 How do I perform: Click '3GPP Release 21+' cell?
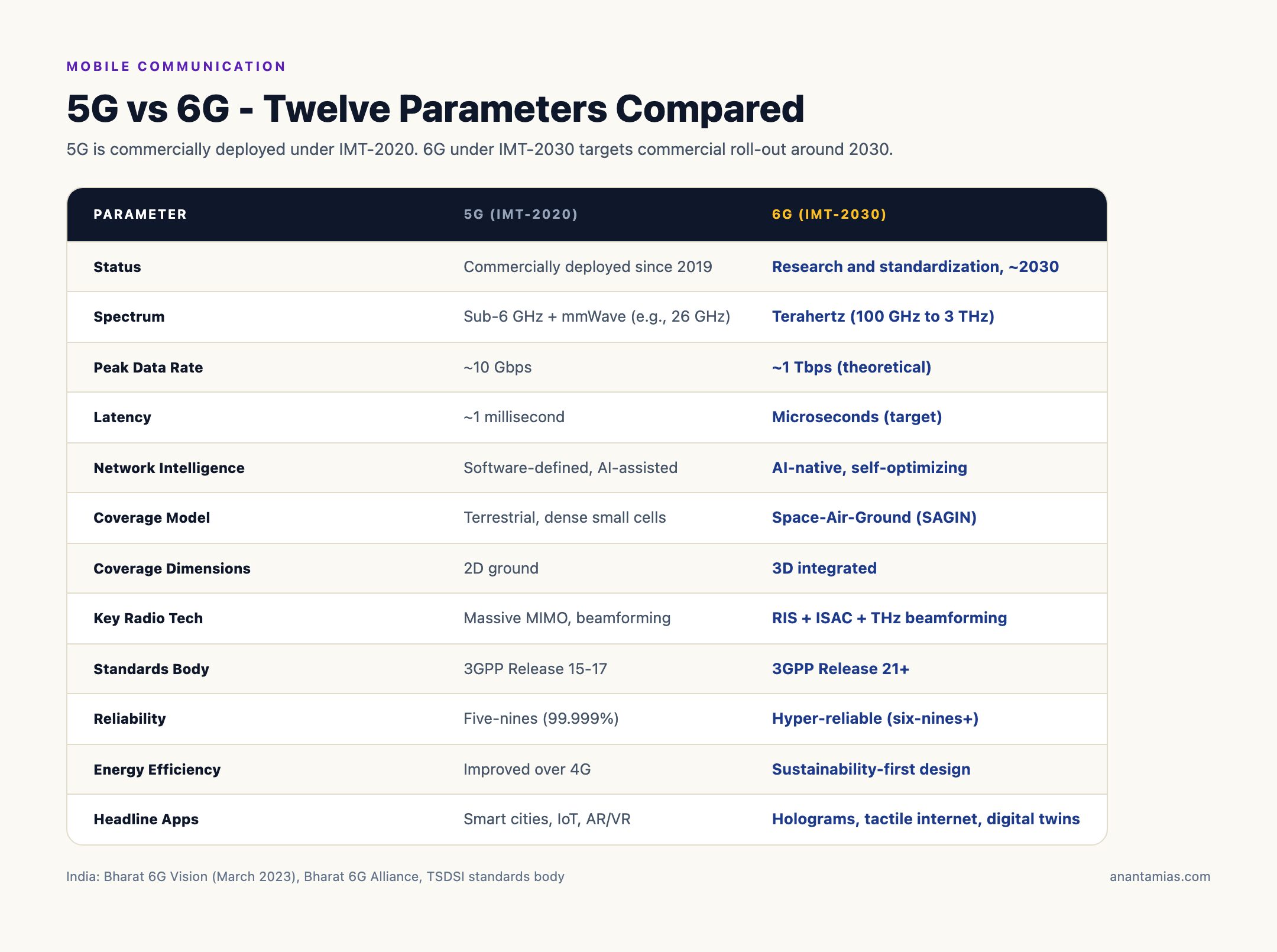(841, 669)
